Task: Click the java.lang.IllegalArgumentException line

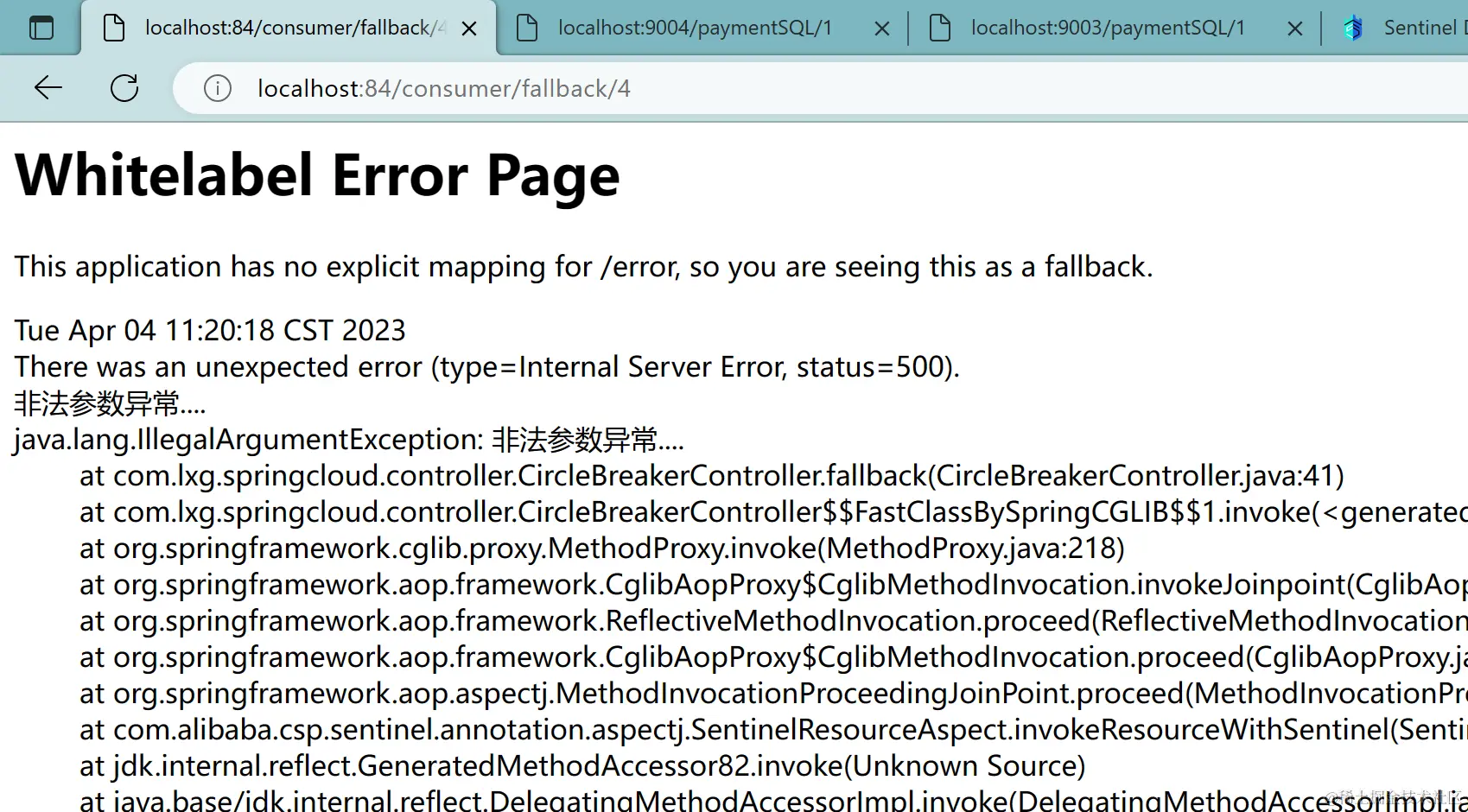Action: point(349,440)
